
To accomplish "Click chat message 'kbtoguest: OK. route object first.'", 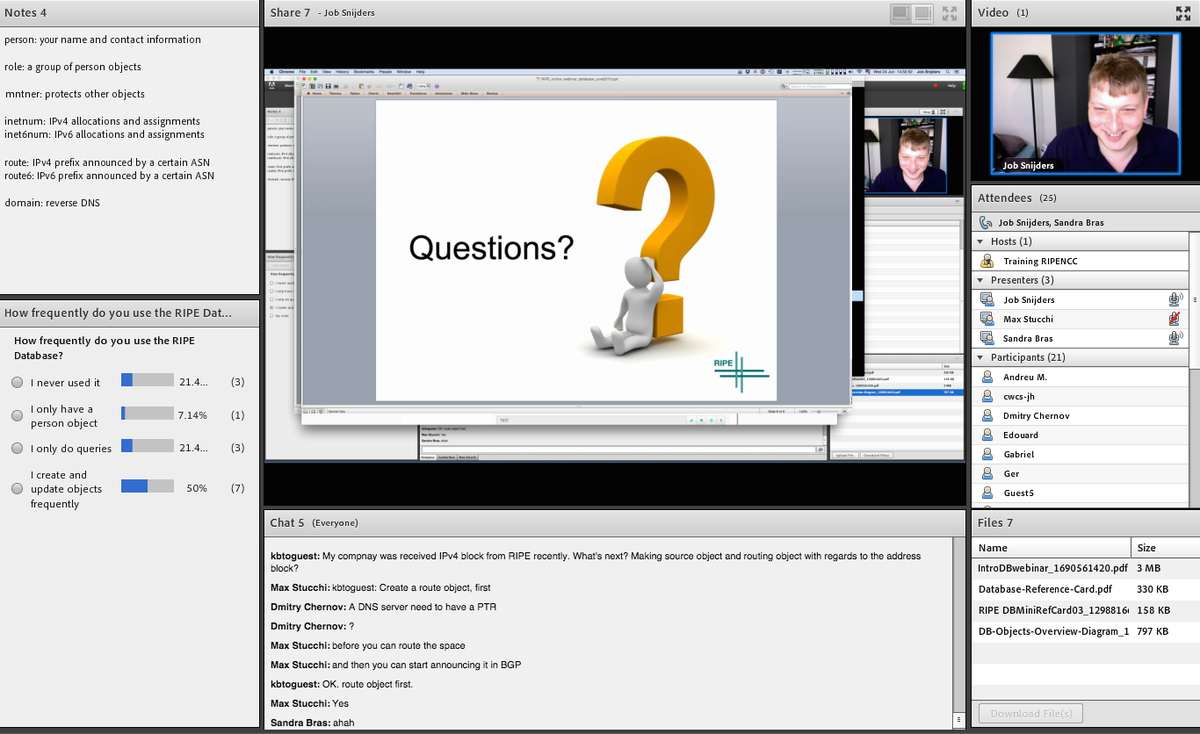I will [x=342, y=684].
